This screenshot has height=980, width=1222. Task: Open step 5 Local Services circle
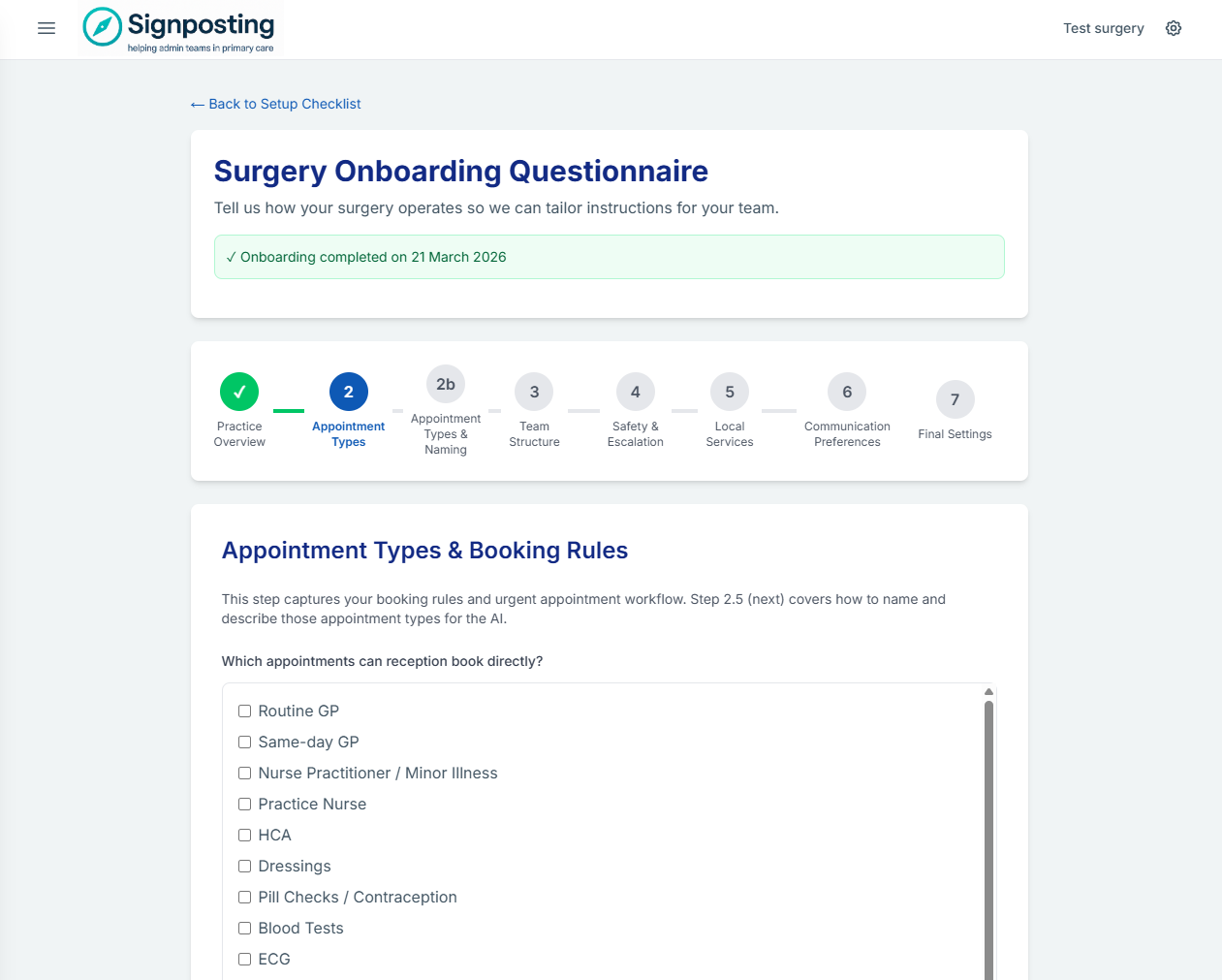tap(730, 392)
